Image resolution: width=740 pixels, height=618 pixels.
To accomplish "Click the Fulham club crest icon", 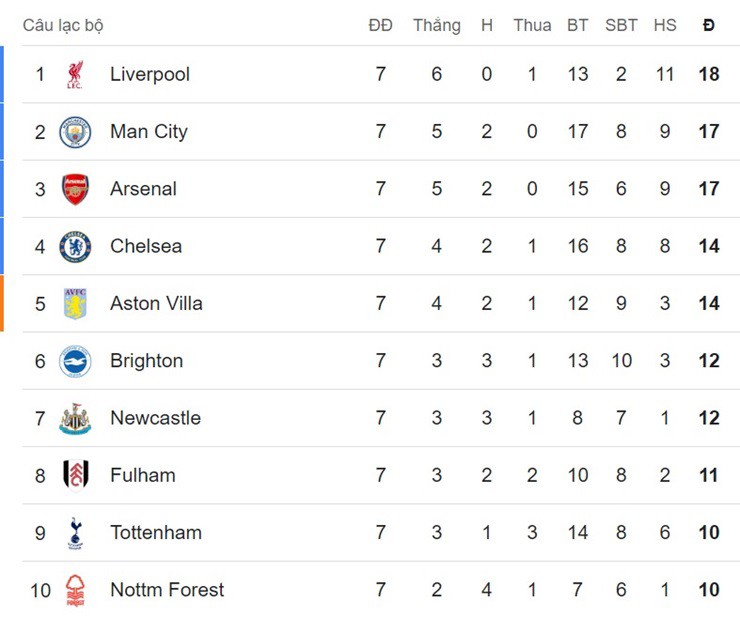I will point(75,475).
